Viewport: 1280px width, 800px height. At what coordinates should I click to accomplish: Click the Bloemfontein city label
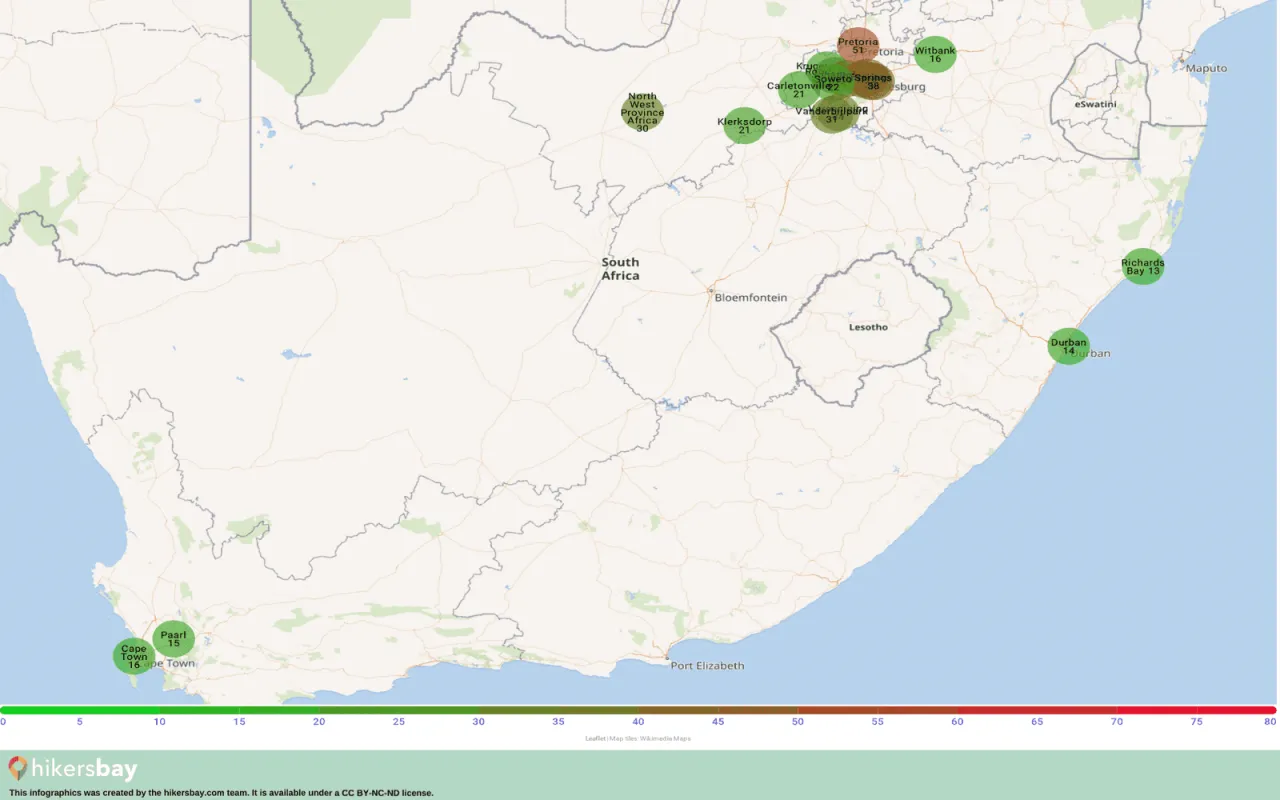(x=750, y=298)
